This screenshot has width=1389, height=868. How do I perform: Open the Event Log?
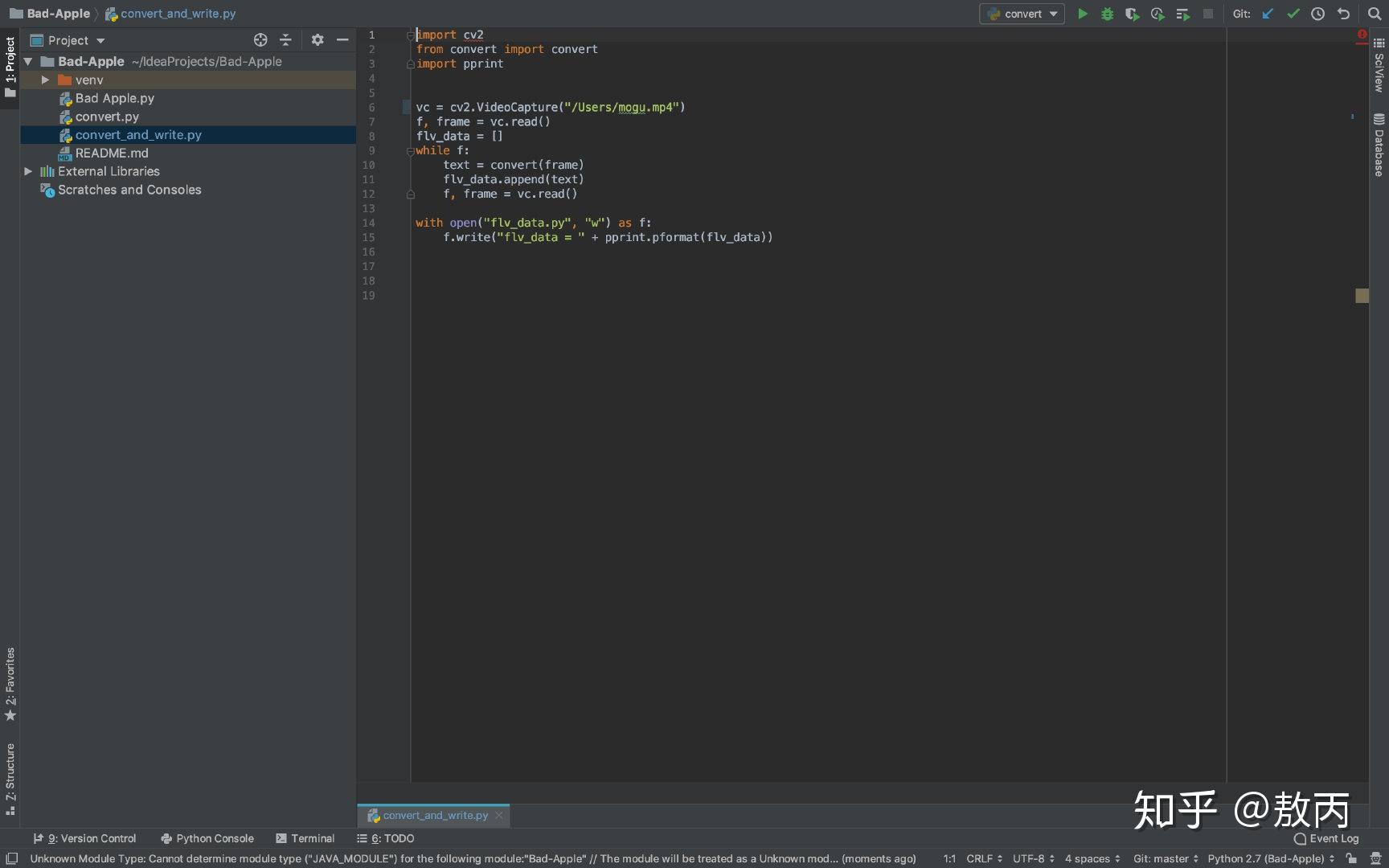1326,838
